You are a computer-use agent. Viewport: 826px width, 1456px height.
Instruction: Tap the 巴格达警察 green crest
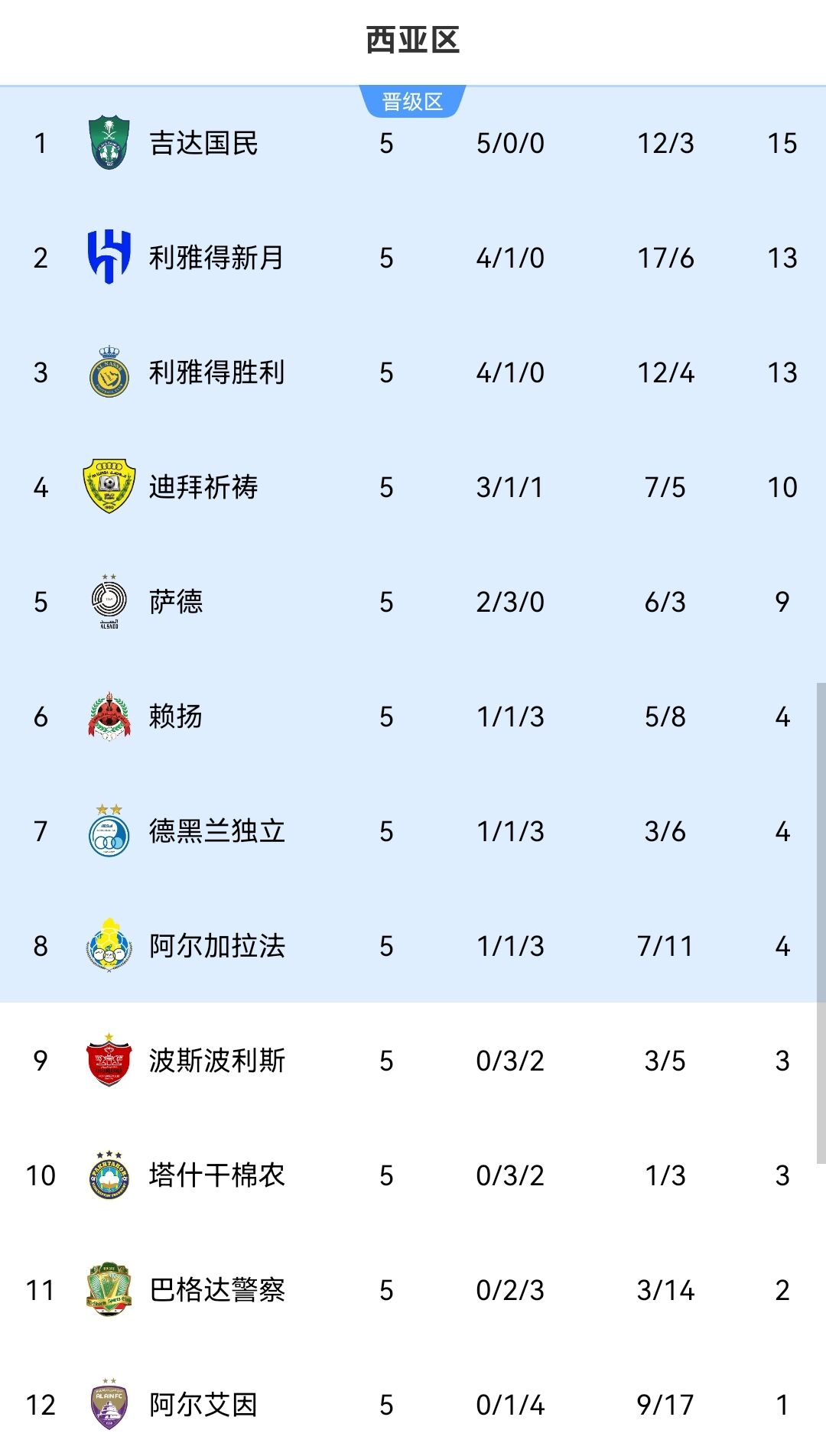tap(109, 1290)
